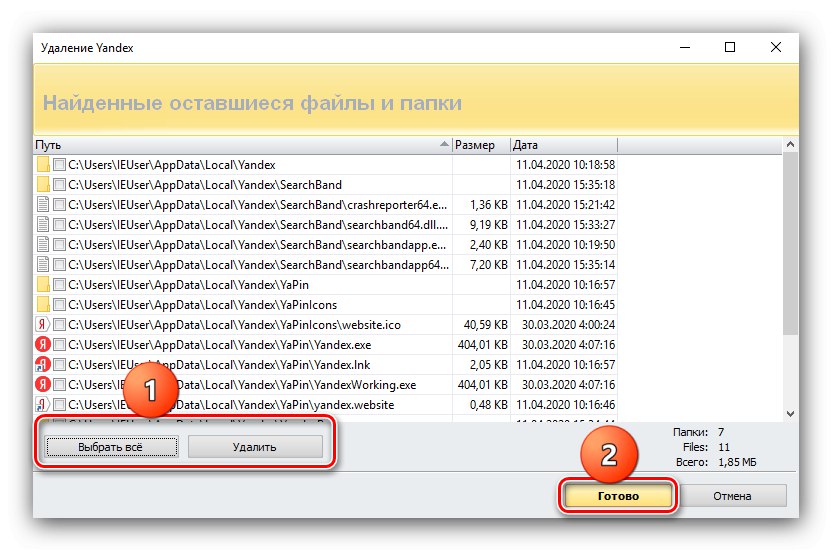This screenshot has height=551, width=832.
Task: Tick the crashreporter64 file checkbox
Action: pyautogui.click(x=59, y=204)
